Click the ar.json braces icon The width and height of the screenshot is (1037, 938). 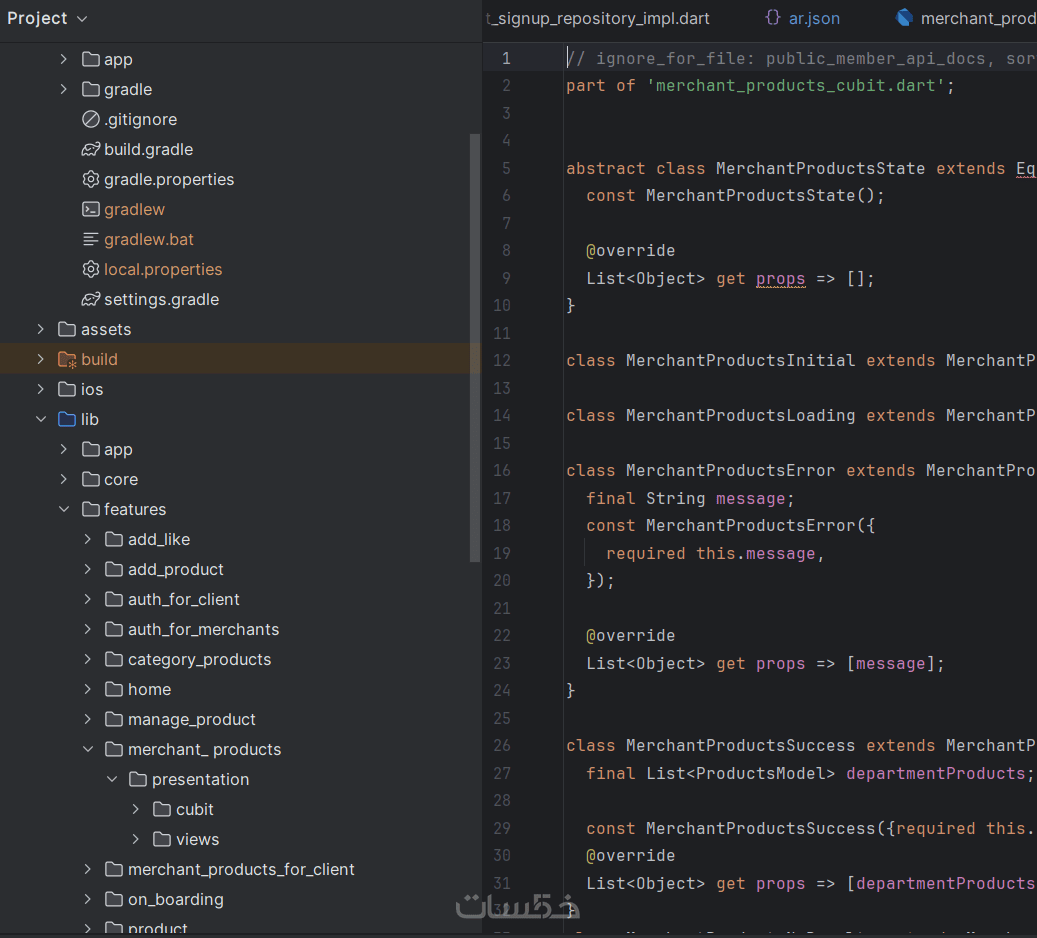(x=772, y=18)
